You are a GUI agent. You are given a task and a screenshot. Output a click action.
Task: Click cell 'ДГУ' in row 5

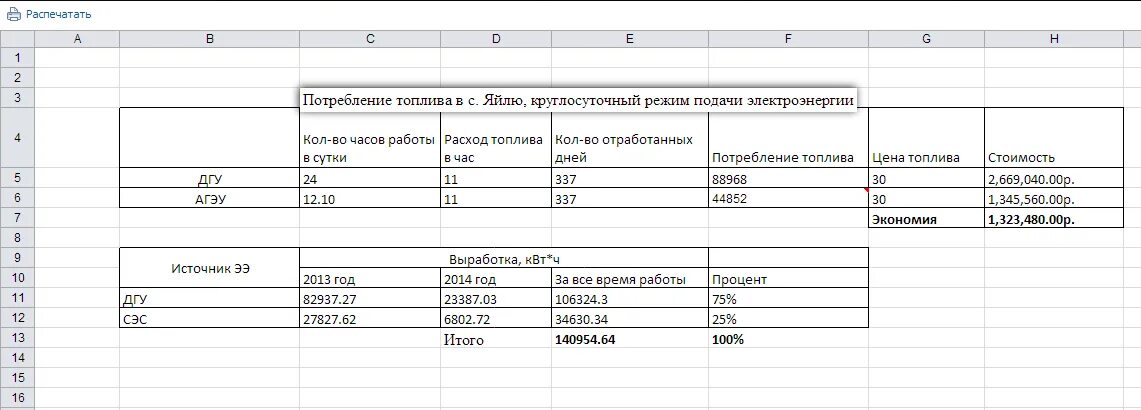coord(210,178)
